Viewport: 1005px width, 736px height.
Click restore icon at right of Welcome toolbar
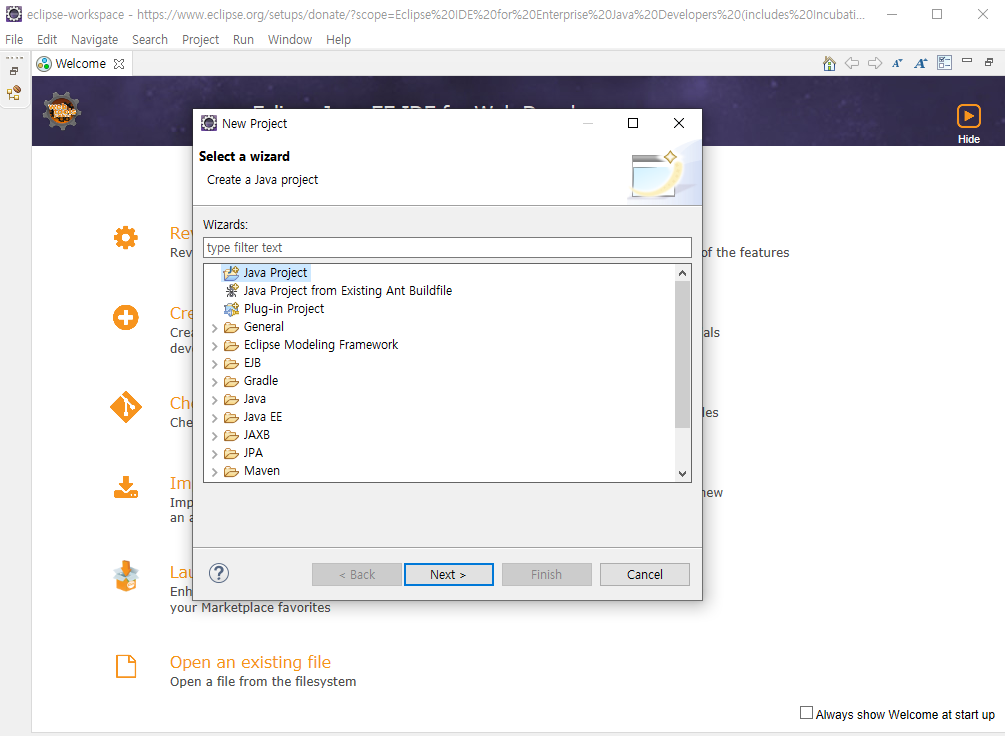point(990,62)
